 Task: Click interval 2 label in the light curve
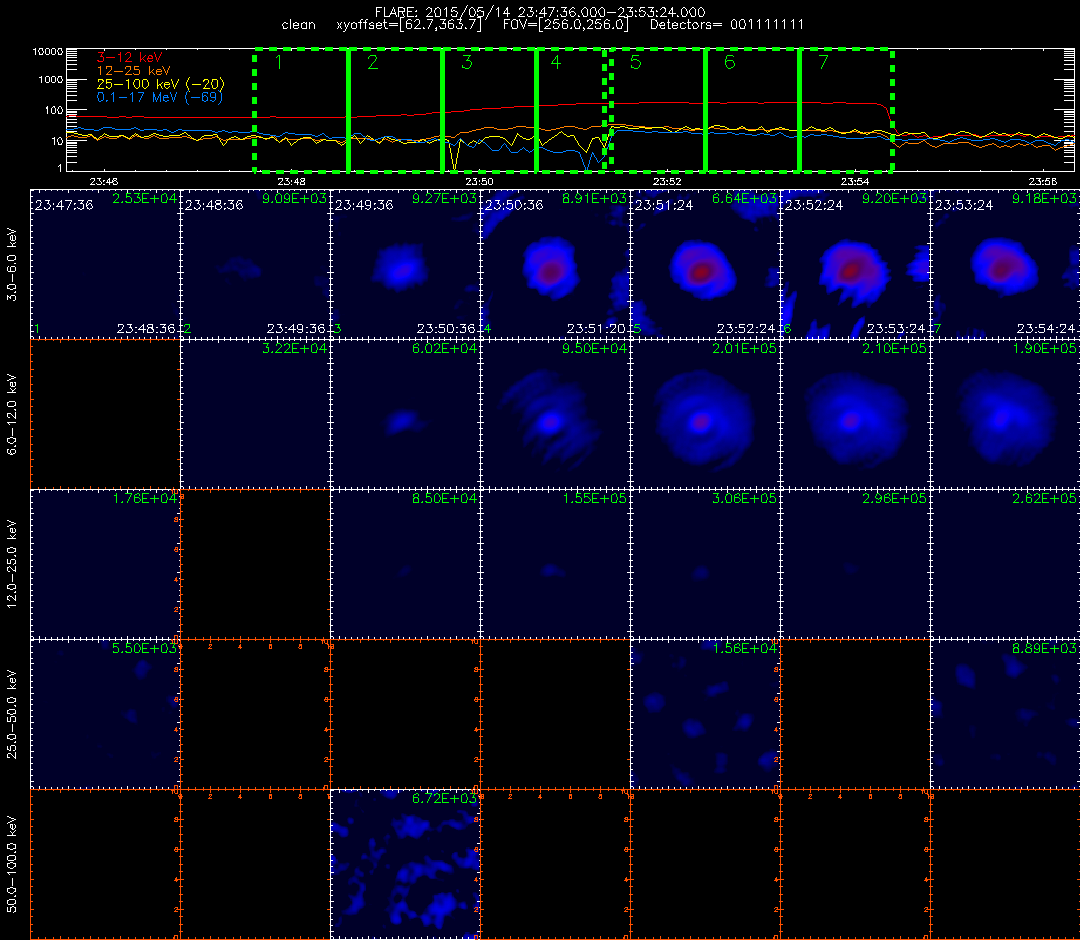pyautogui.click(x=373, y=63)
